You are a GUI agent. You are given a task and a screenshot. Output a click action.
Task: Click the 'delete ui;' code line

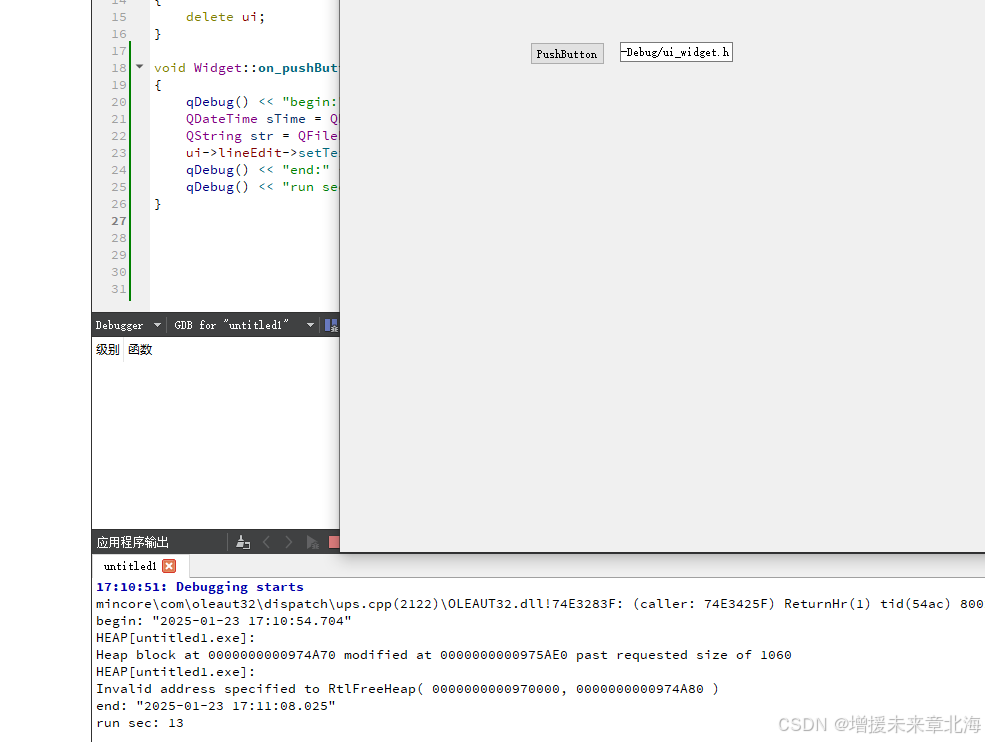[x=225, y=17]
